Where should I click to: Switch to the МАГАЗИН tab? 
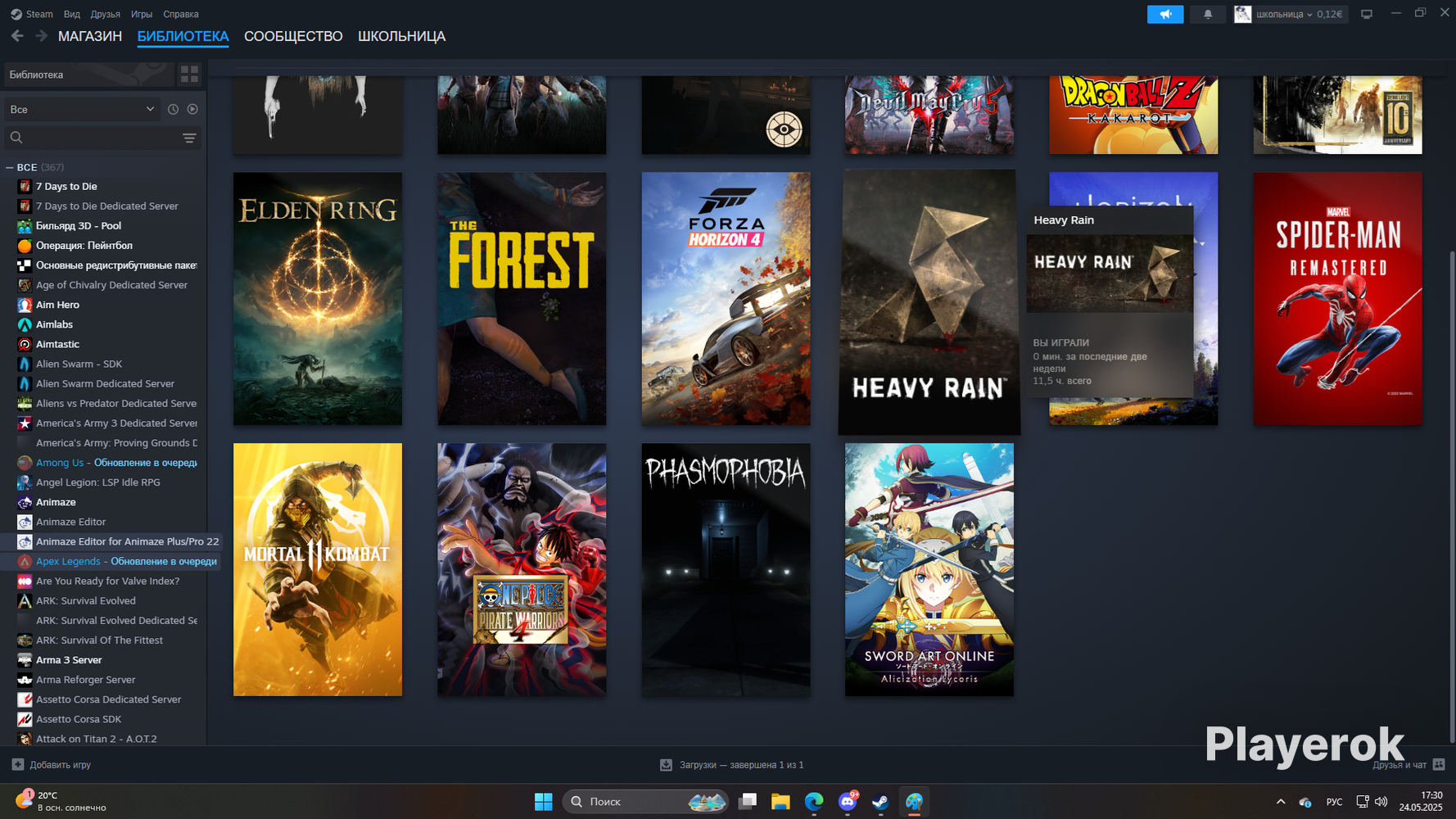click(x=90, y=36)
